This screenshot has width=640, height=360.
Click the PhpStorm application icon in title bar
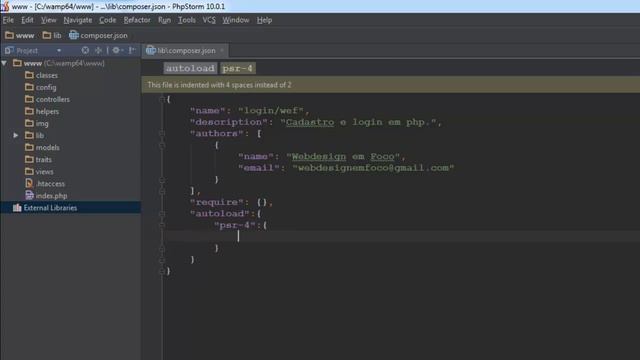point(5,7)
